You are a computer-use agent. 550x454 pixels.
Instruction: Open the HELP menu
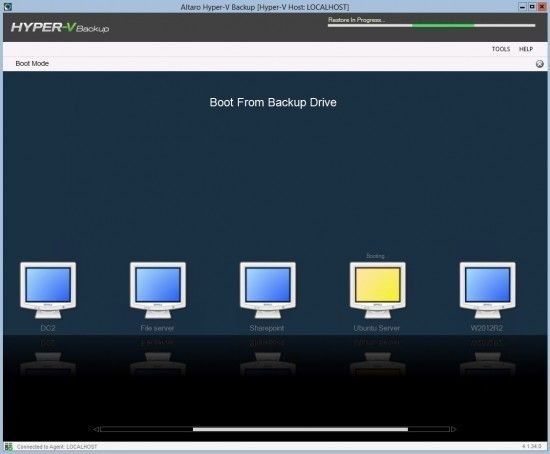pyautogui.click(x=526, y=49)
